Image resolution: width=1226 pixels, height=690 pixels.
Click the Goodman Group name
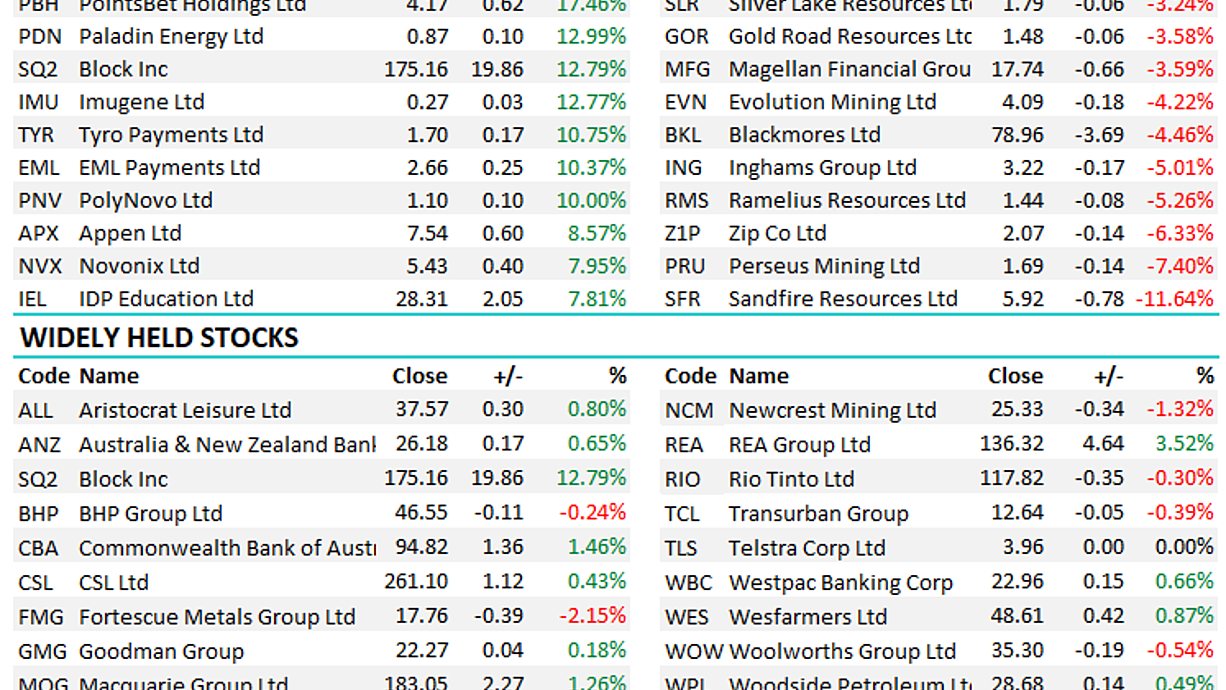pos(161,652)
